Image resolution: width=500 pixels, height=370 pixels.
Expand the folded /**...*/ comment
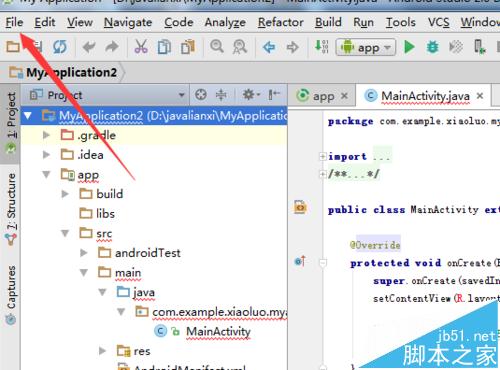(x=322, y=174)
